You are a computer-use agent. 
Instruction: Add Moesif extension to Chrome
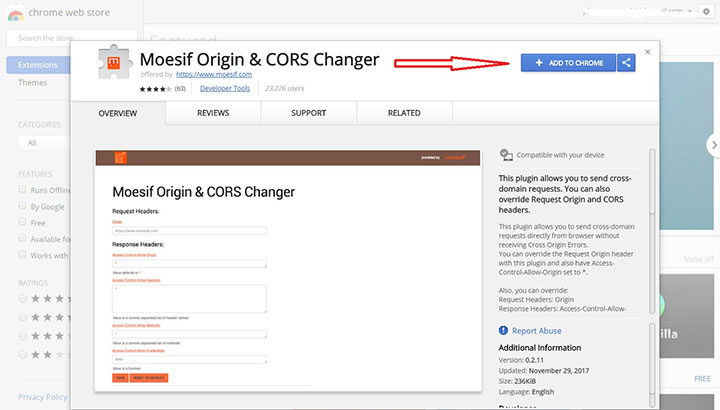(568, 62)
